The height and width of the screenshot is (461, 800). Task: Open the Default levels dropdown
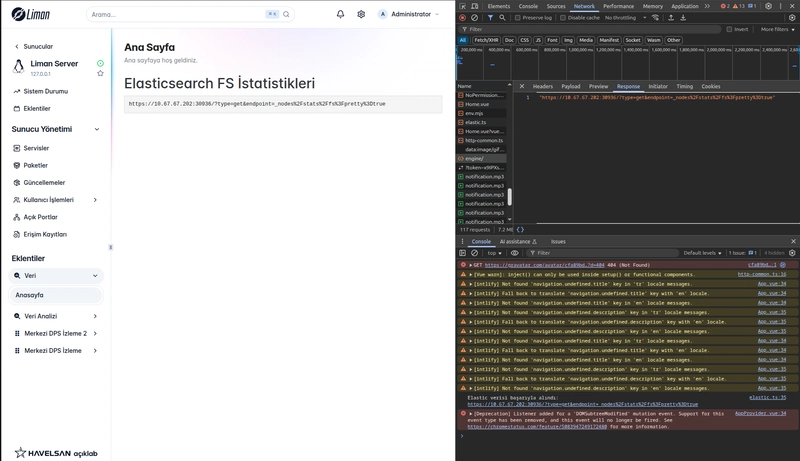pyautogui.click(x=703, y=253)
